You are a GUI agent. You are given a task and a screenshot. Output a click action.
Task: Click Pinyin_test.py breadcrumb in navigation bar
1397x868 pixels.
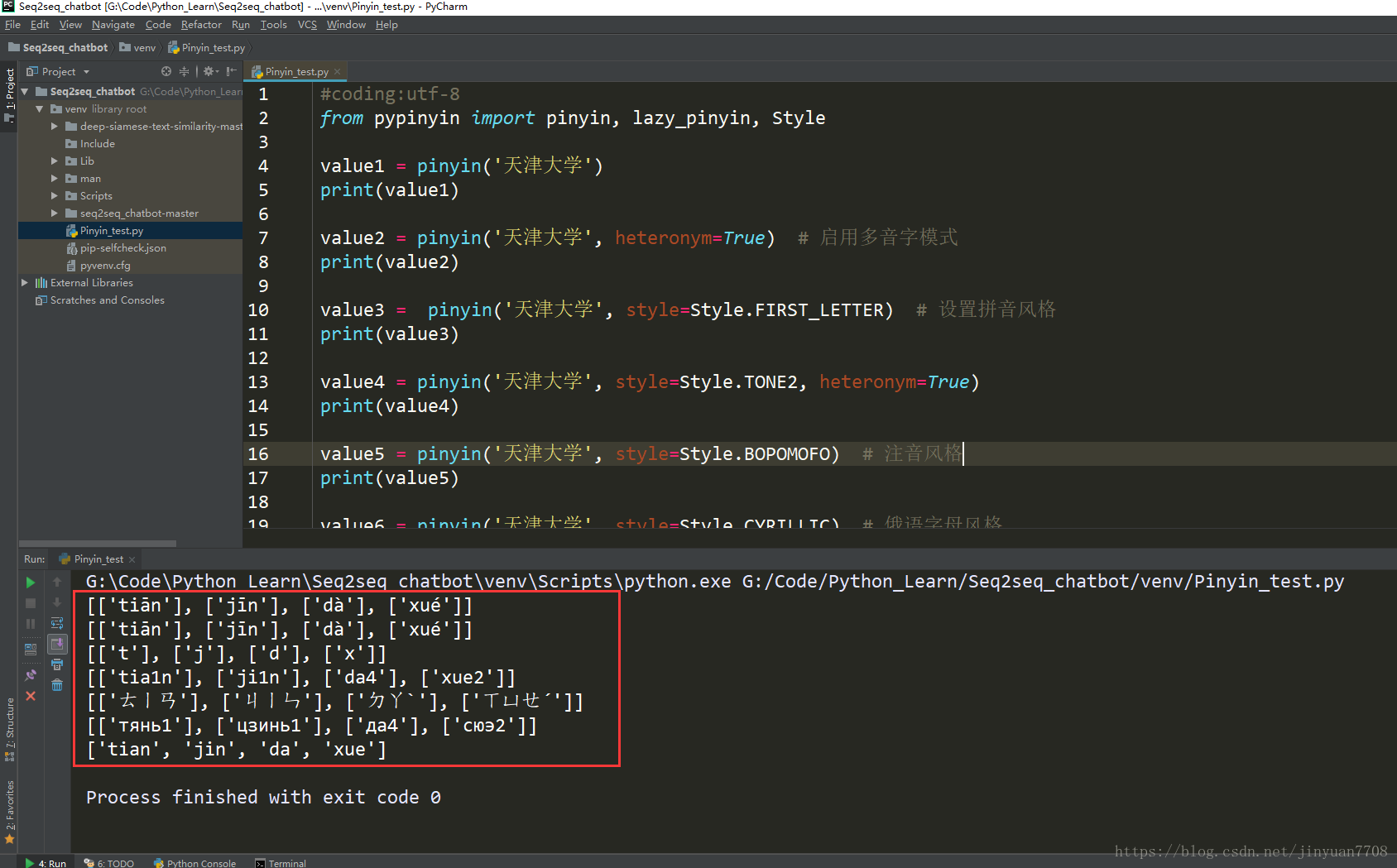[x=207, y=48]
